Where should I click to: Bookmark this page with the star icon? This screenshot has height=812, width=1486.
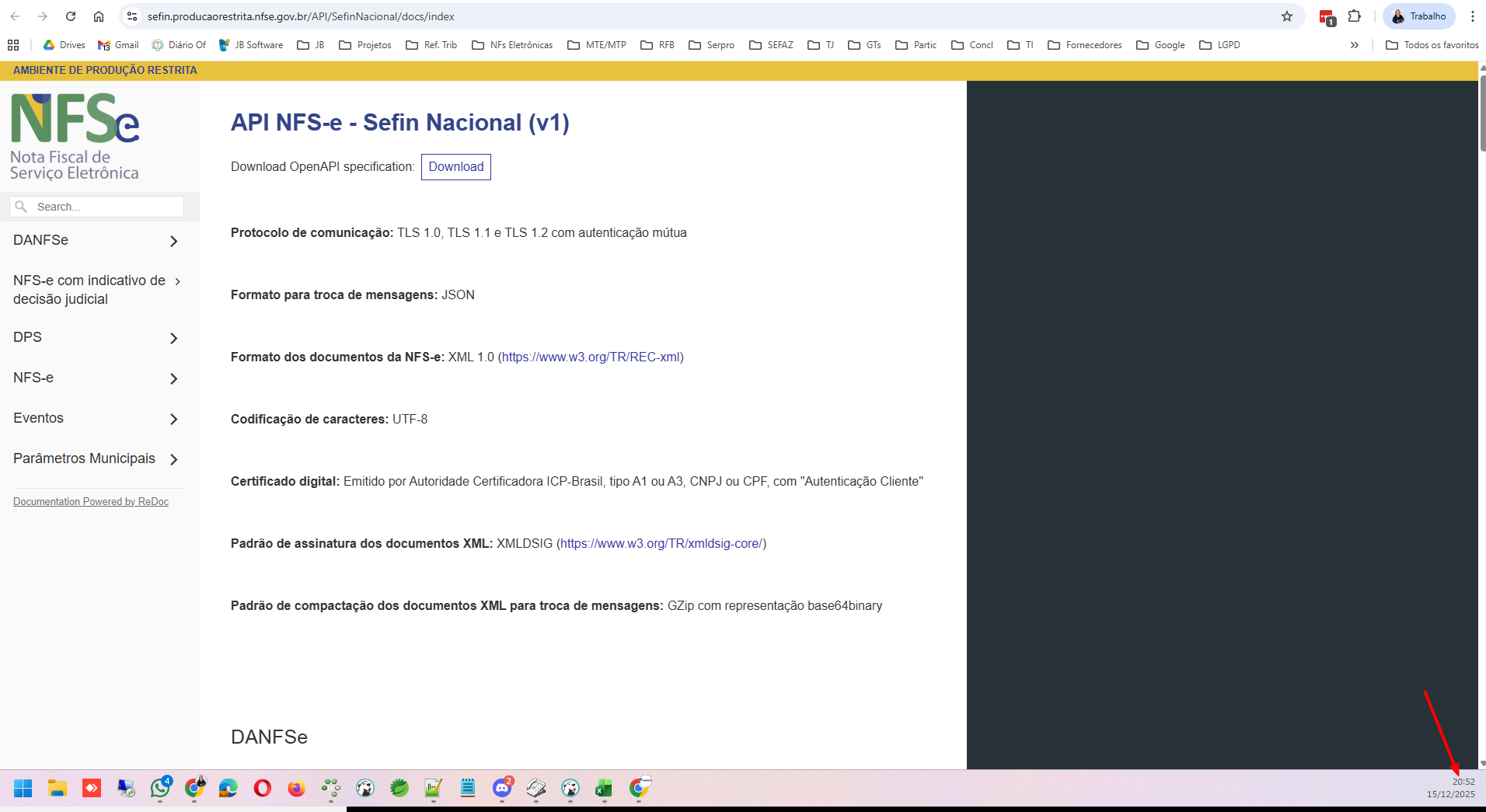click(x=1287, y=16)
